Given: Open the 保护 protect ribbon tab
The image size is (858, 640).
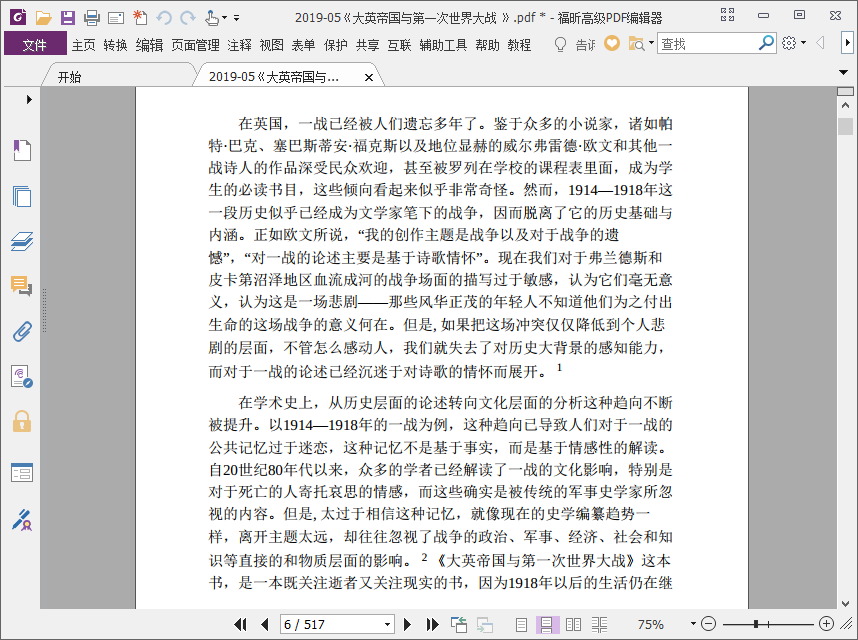Looking at the screenshot, I should click(x=335, y=45).
